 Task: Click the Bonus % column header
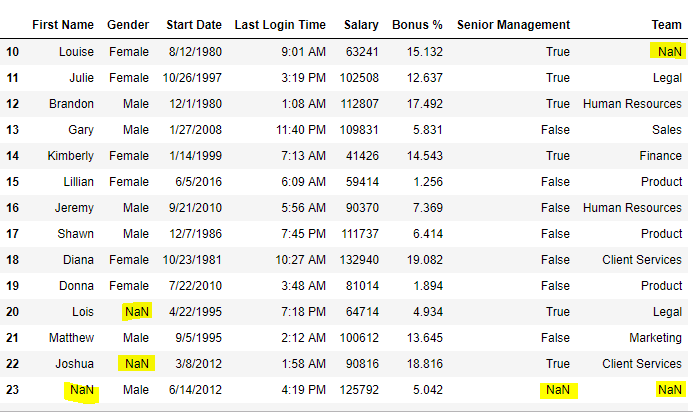click(417, 24)
